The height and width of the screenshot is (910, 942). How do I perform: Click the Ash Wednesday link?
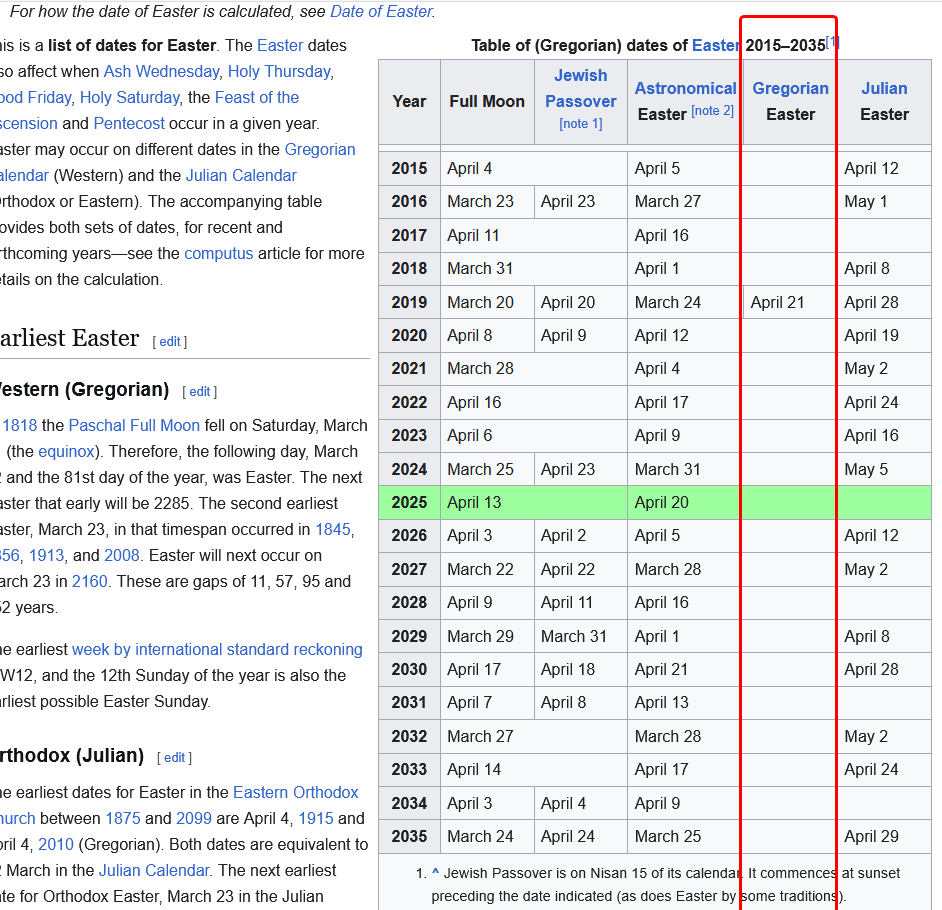tap(161, 71)
